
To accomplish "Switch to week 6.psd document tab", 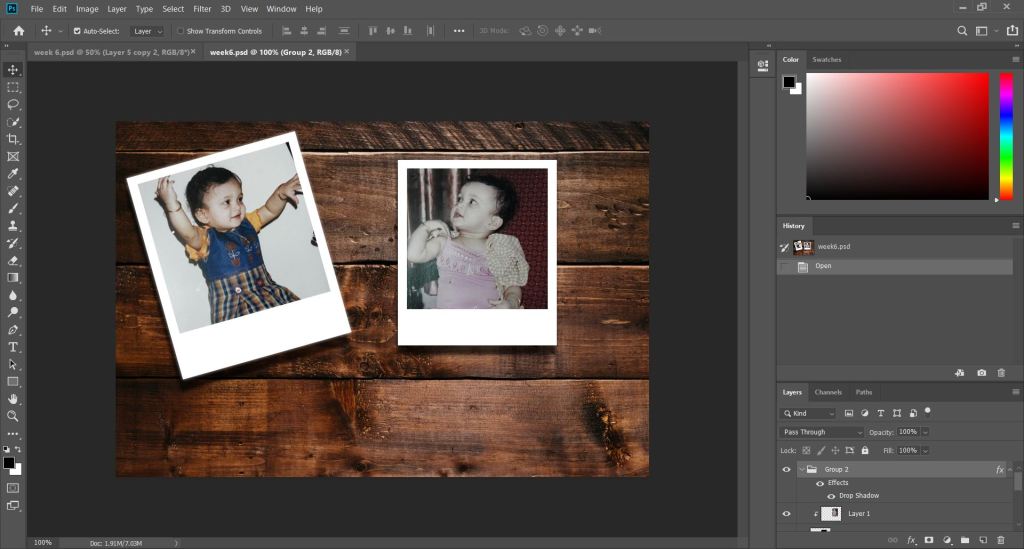I will 110,51.
